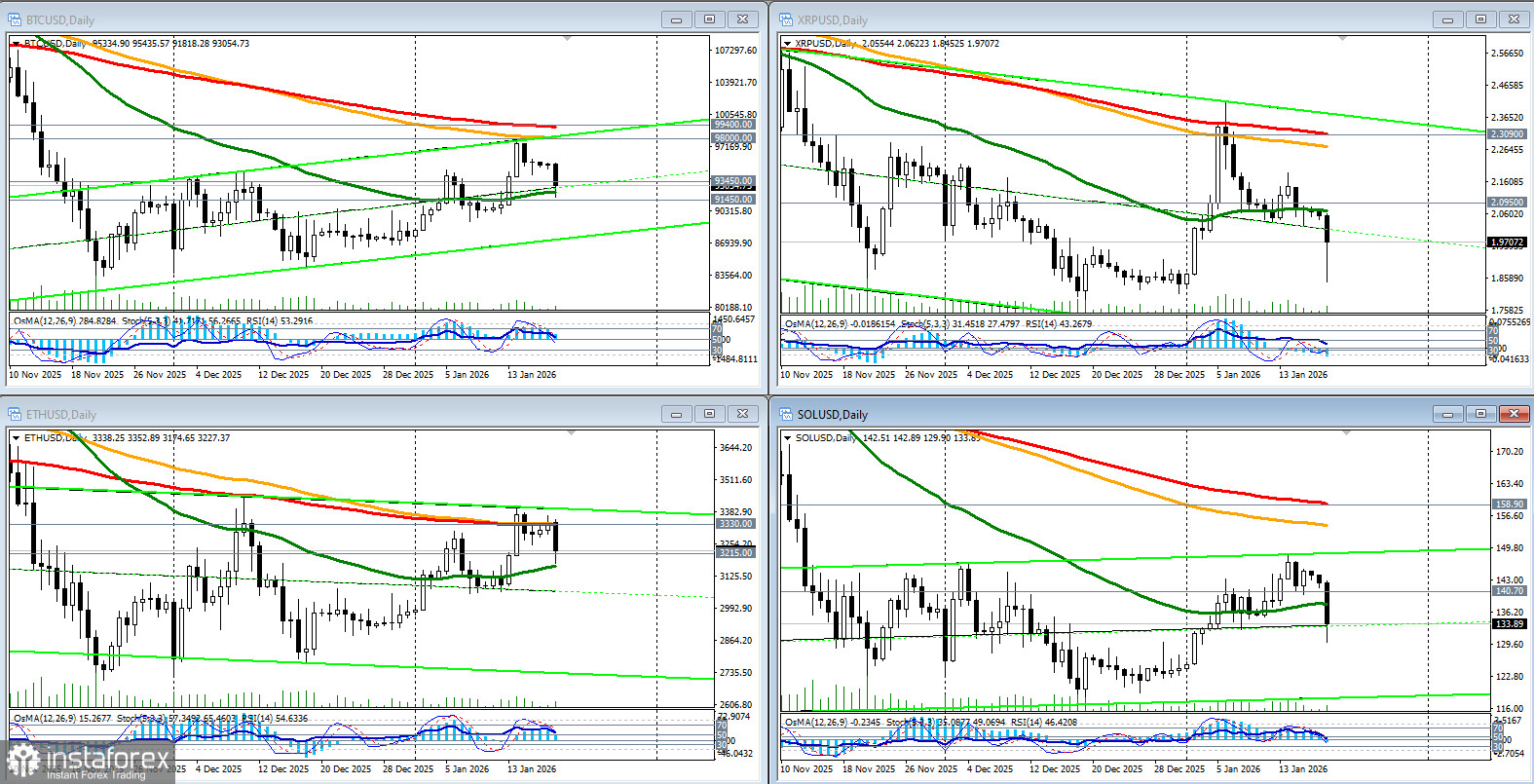Click the 13 Jan 2026 date on BTCUSD axis

coord(532,375)
